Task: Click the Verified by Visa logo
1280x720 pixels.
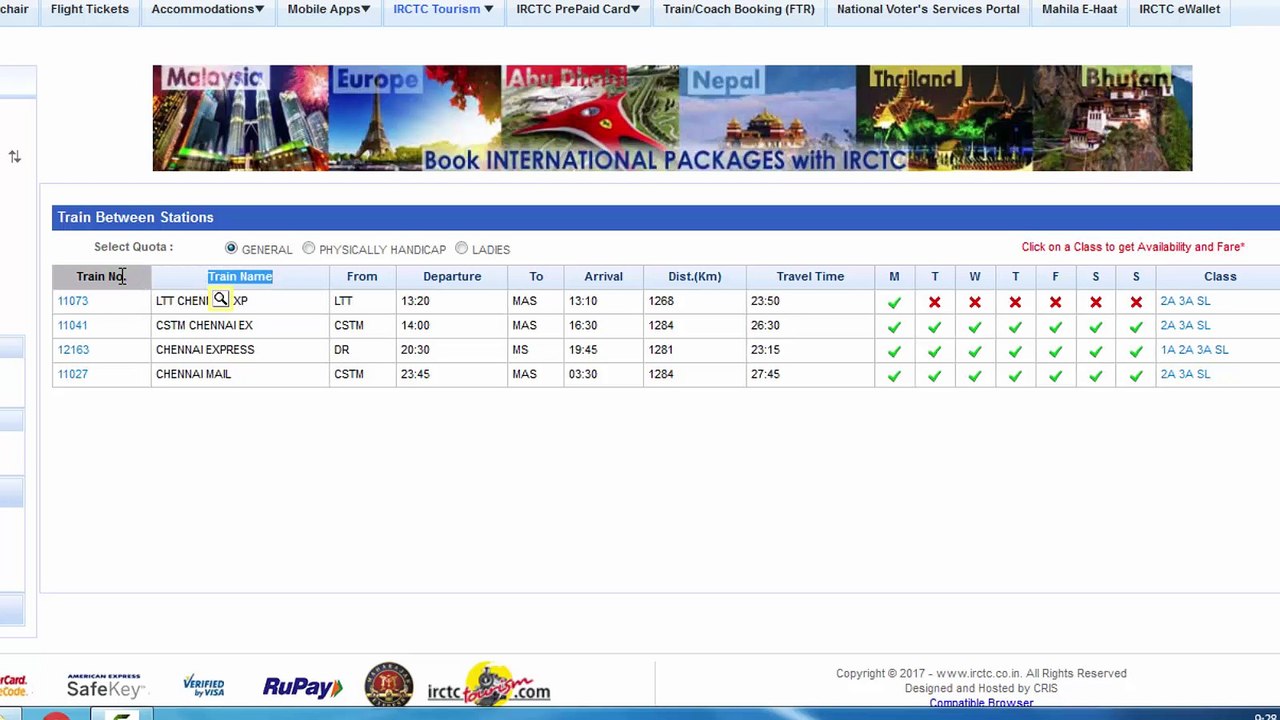Action: point(203,686)
